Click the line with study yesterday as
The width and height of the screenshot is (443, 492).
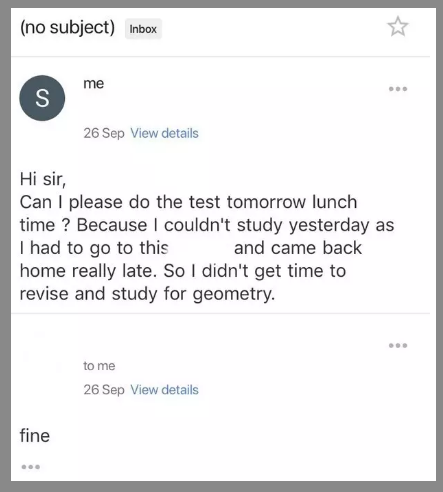pos(207,225)
